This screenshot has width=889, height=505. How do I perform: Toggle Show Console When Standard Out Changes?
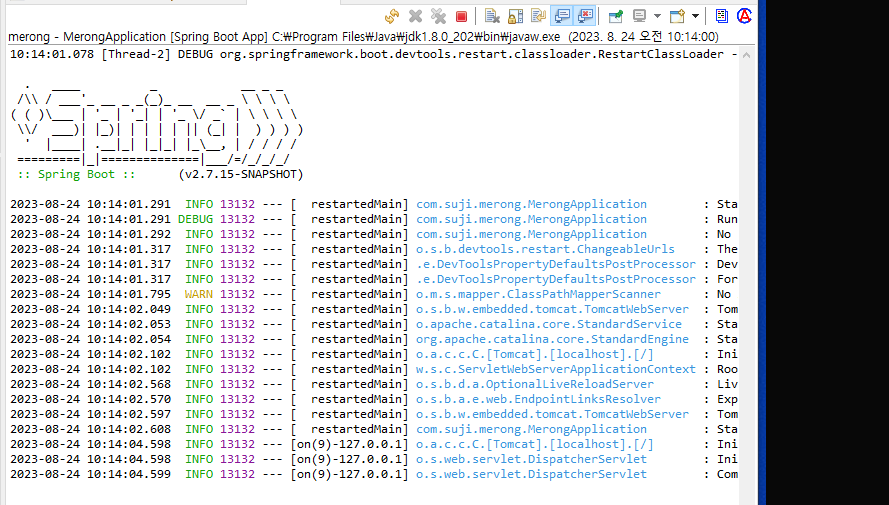pos(562,16)
